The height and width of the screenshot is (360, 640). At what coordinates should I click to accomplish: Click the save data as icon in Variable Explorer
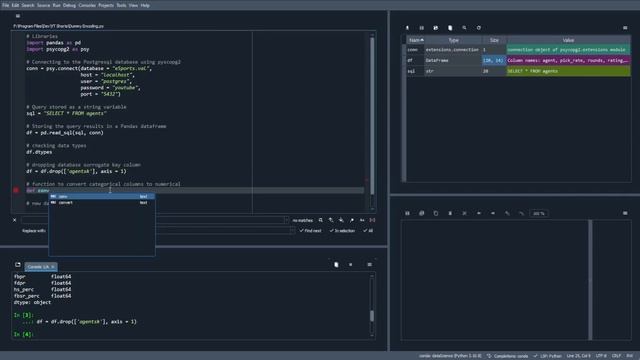coord(436,28)
